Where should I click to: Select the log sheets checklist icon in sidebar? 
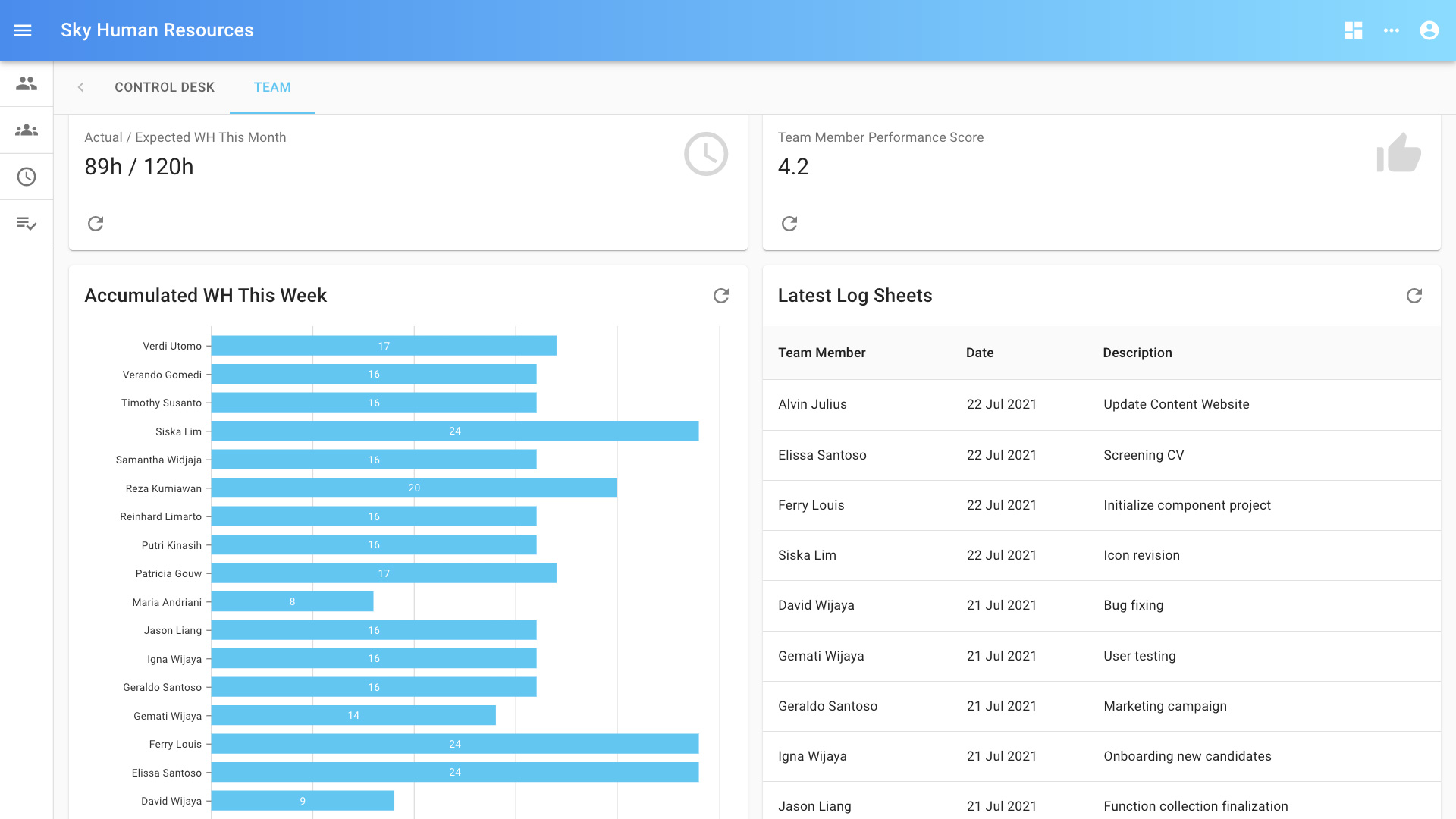(x=26, y=223)
